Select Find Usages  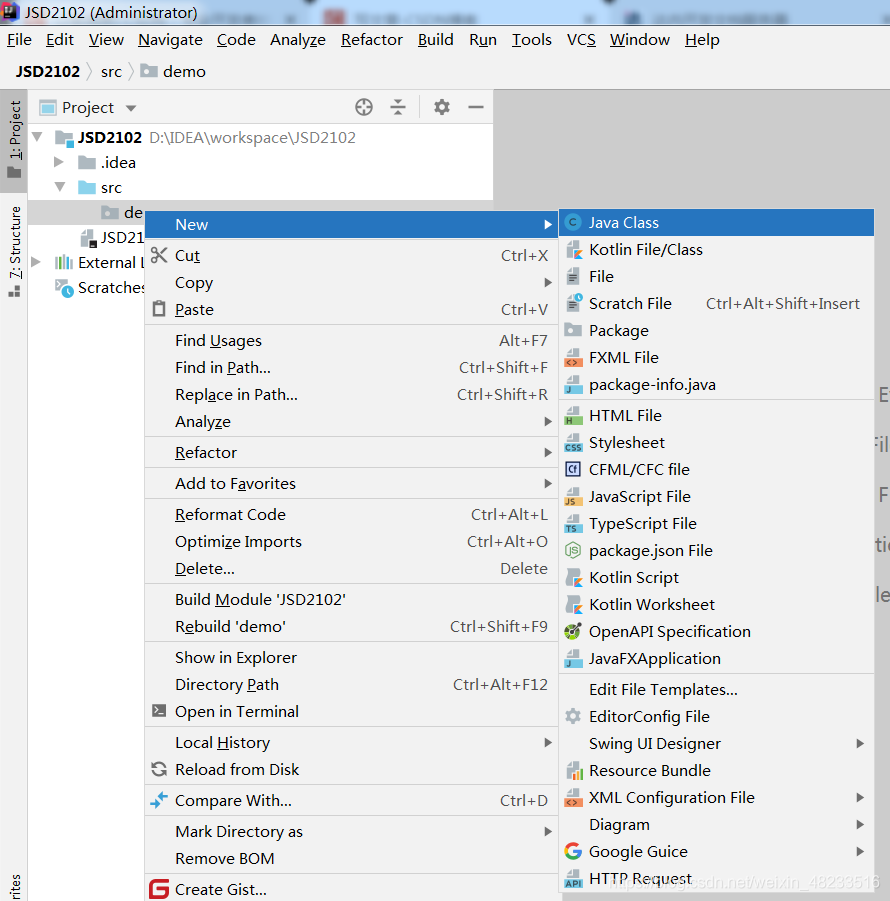coord(350,341)
